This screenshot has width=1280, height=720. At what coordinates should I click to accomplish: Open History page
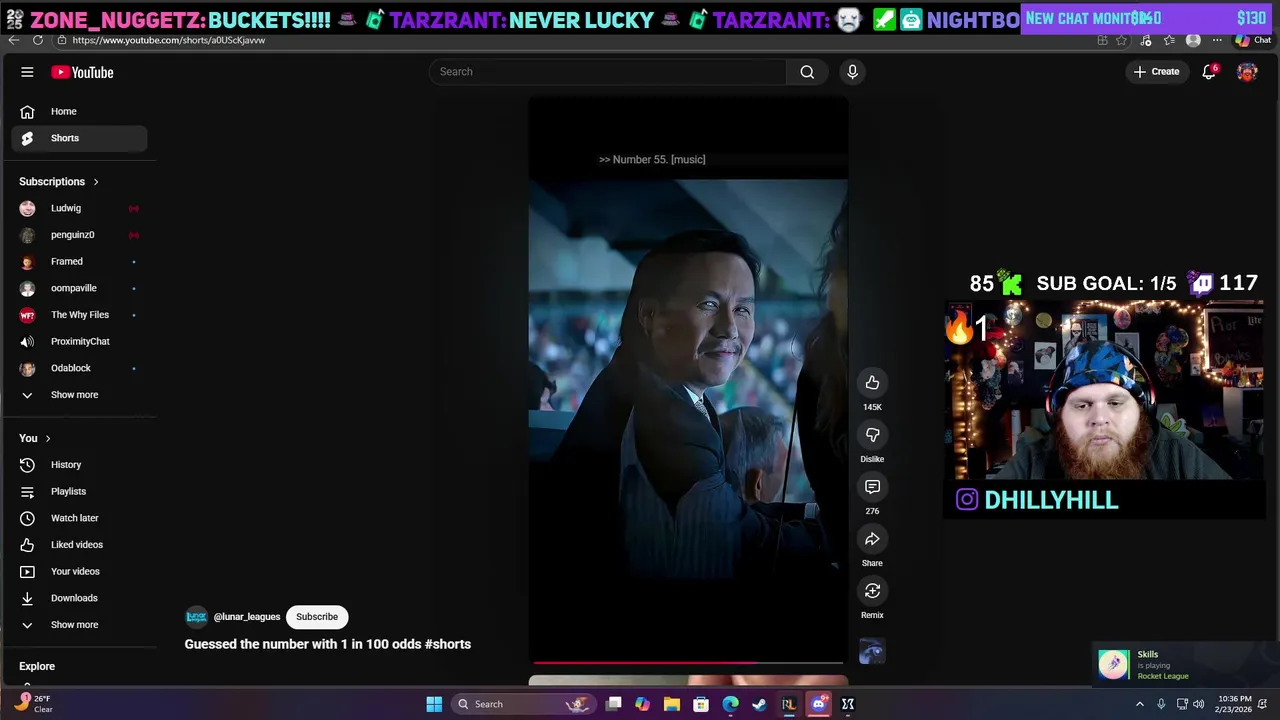point(80,465)
